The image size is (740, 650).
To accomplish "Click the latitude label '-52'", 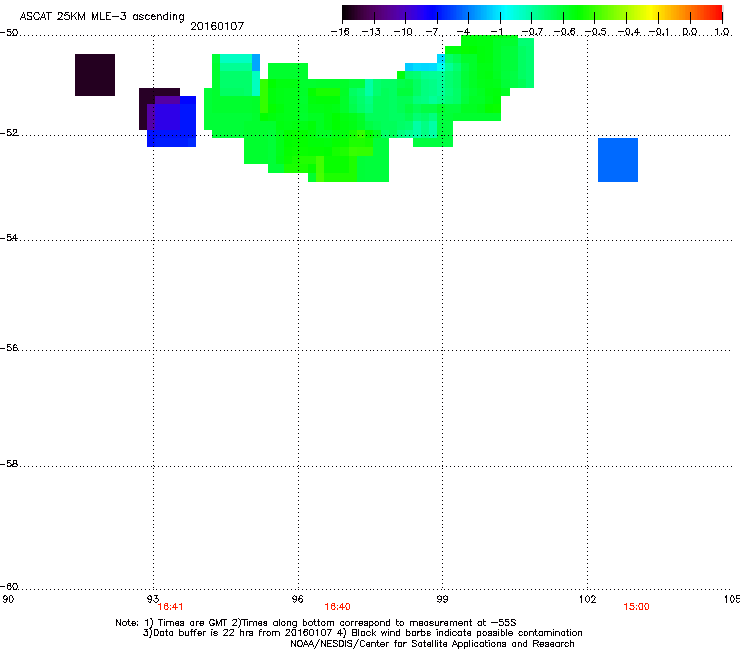I will tap(9, 133).
